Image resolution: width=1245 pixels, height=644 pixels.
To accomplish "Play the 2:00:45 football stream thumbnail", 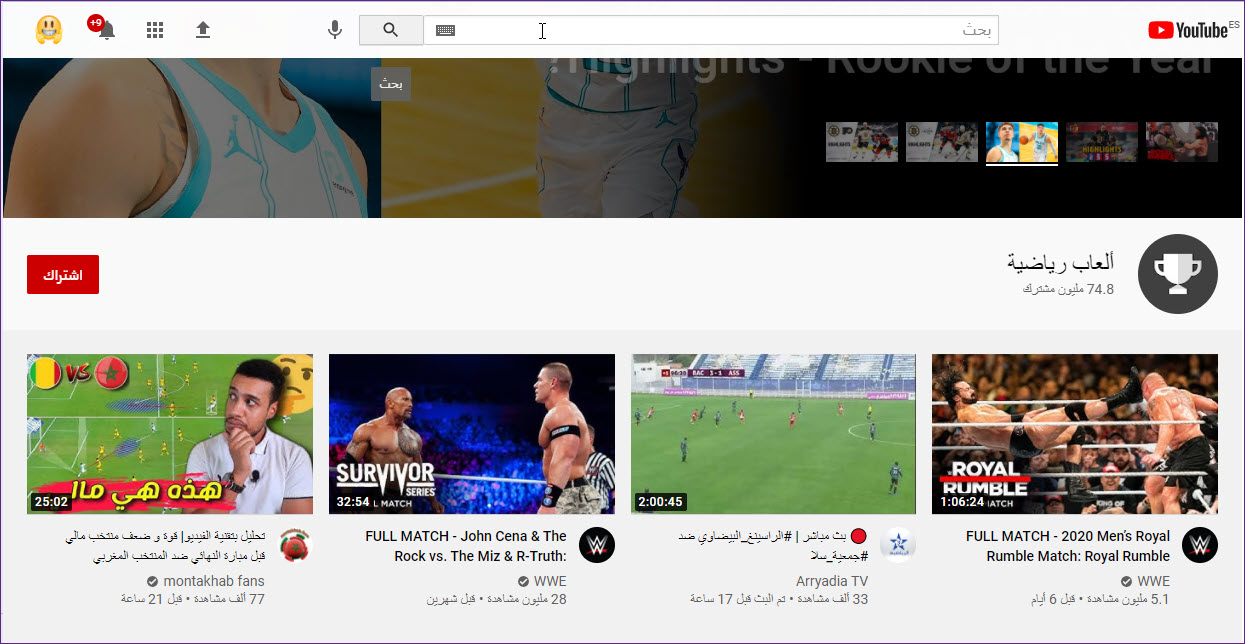I will tap(773, 434).
